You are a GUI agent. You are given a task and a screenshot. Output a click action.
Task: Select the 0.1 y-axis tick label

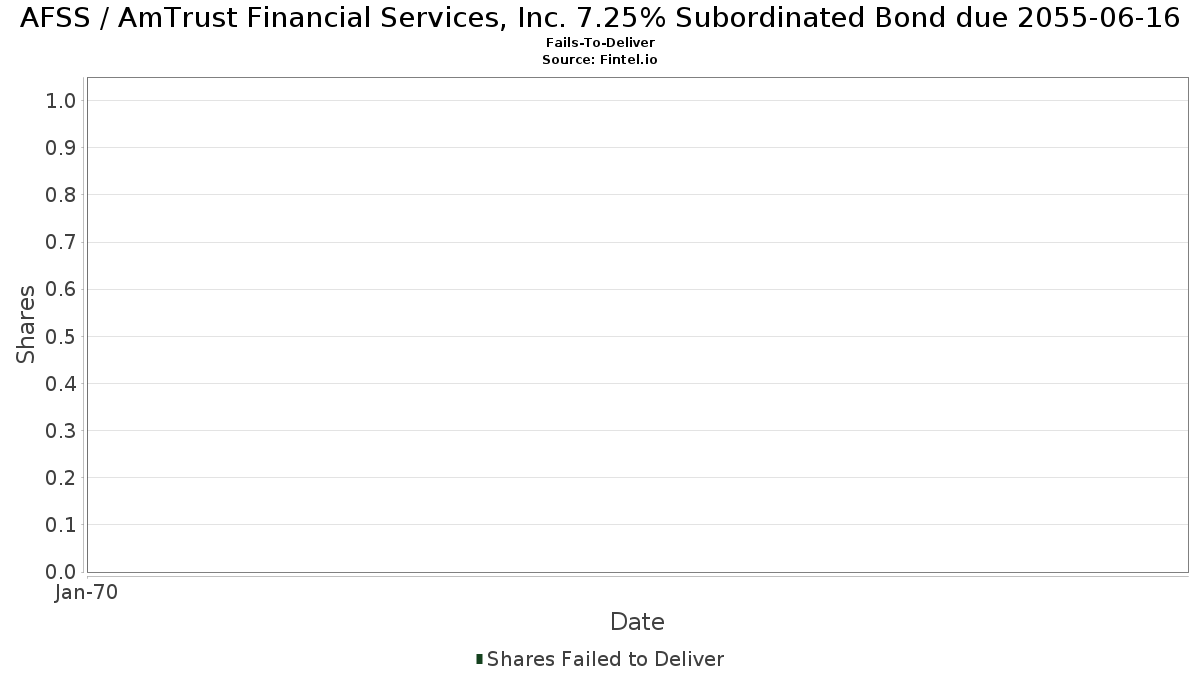[61, 524]
